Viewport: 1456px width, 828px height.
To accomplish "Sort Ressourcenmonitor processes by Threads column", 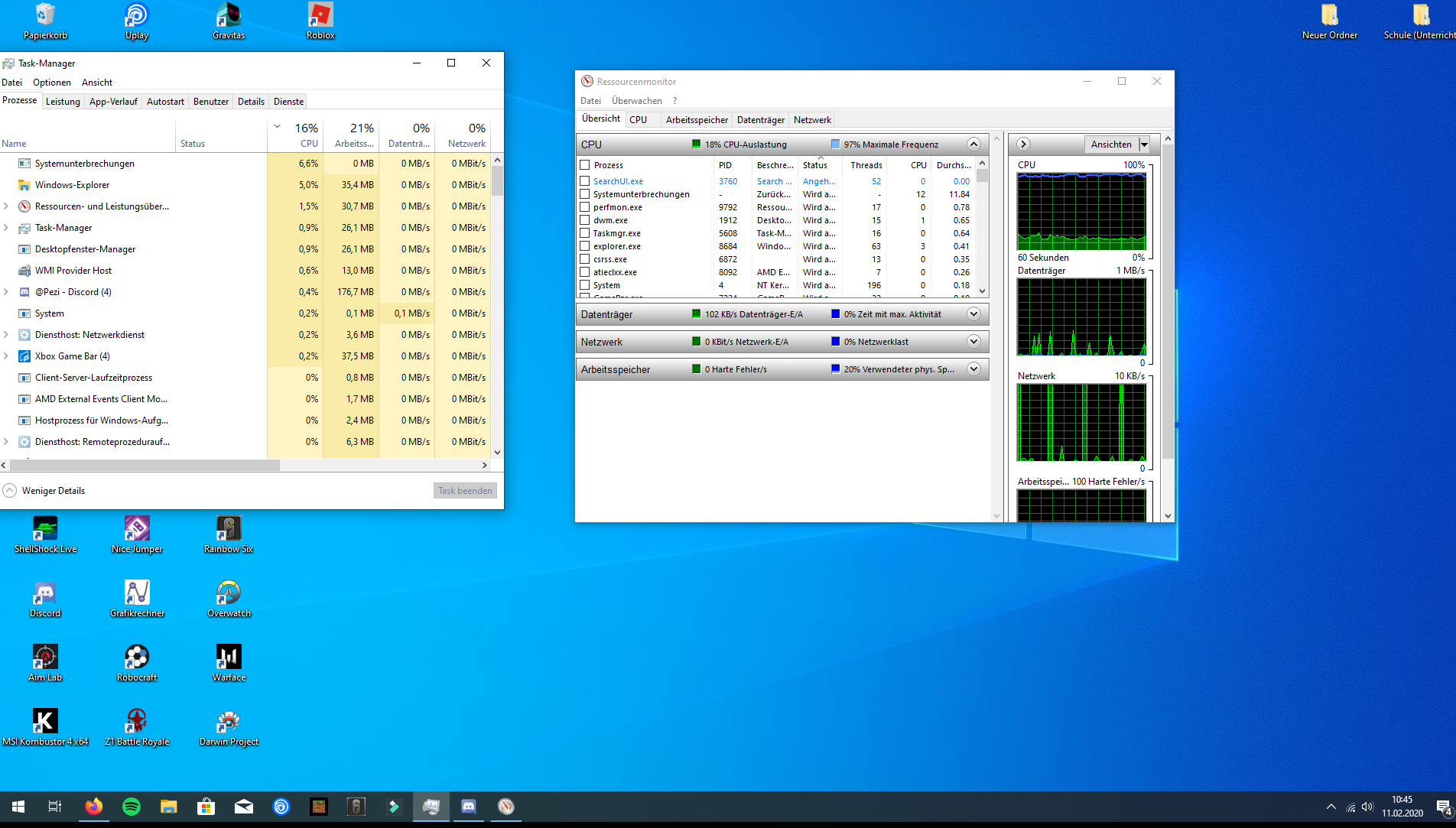I will (x=866, y=165).
